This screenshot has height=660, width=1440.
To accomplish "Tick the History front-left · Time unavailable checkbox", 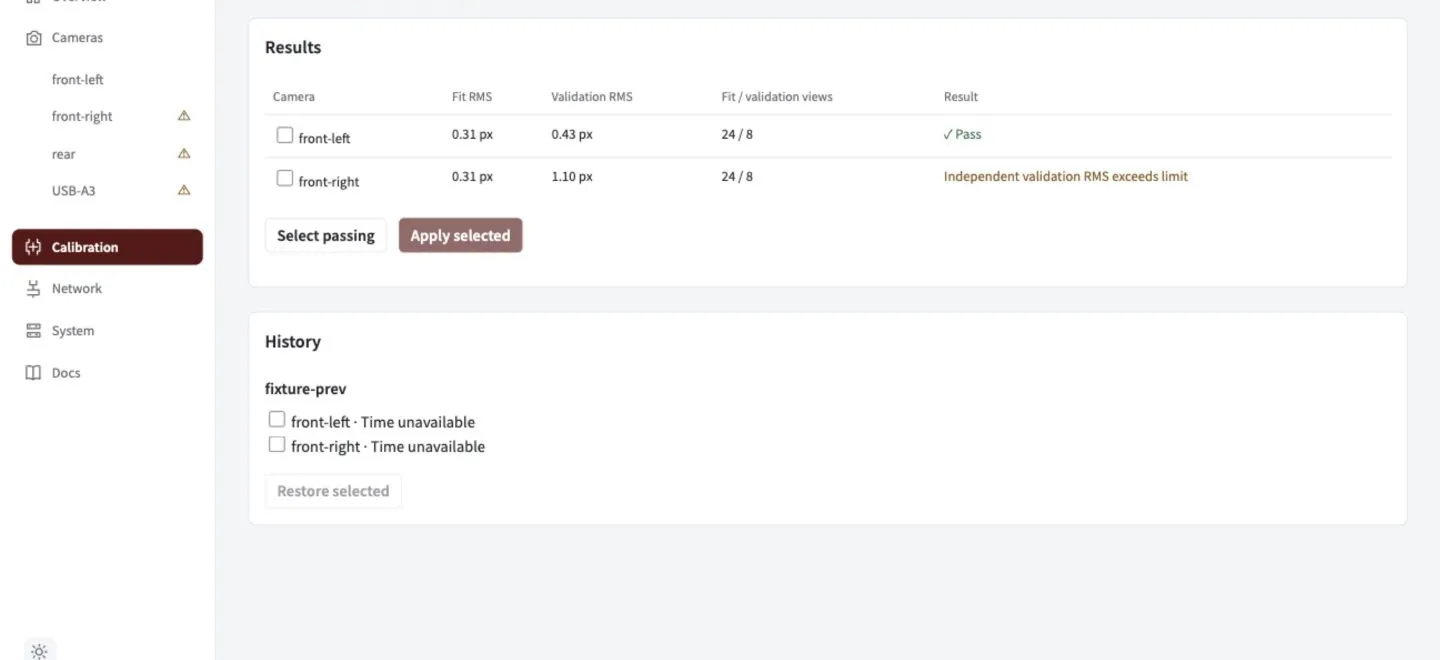I will pos(277,419).
